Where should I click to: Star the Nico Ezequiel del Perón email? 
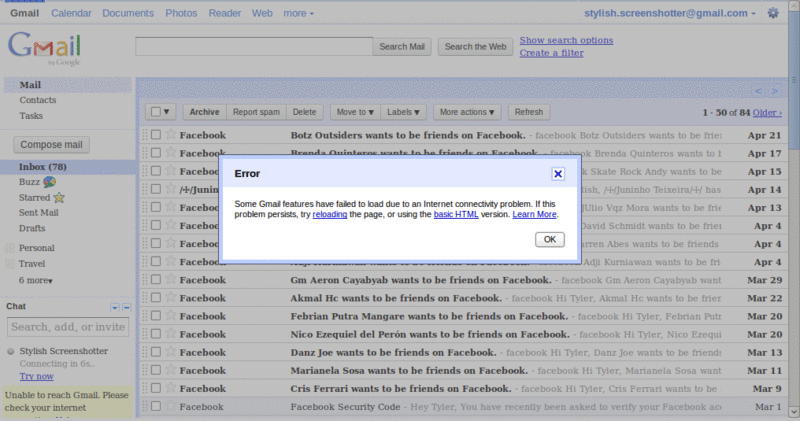(171, 333)
